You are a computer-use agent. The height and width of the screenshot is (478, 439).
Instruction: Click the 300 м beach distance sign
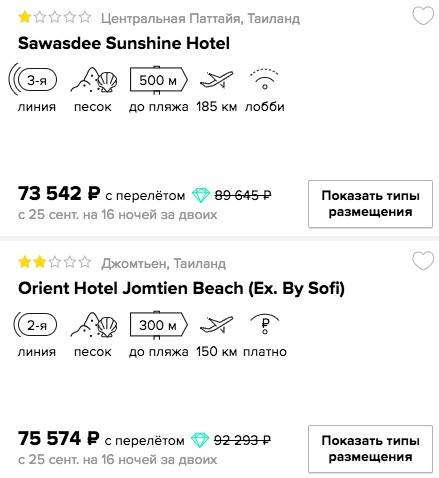[159, 325]
